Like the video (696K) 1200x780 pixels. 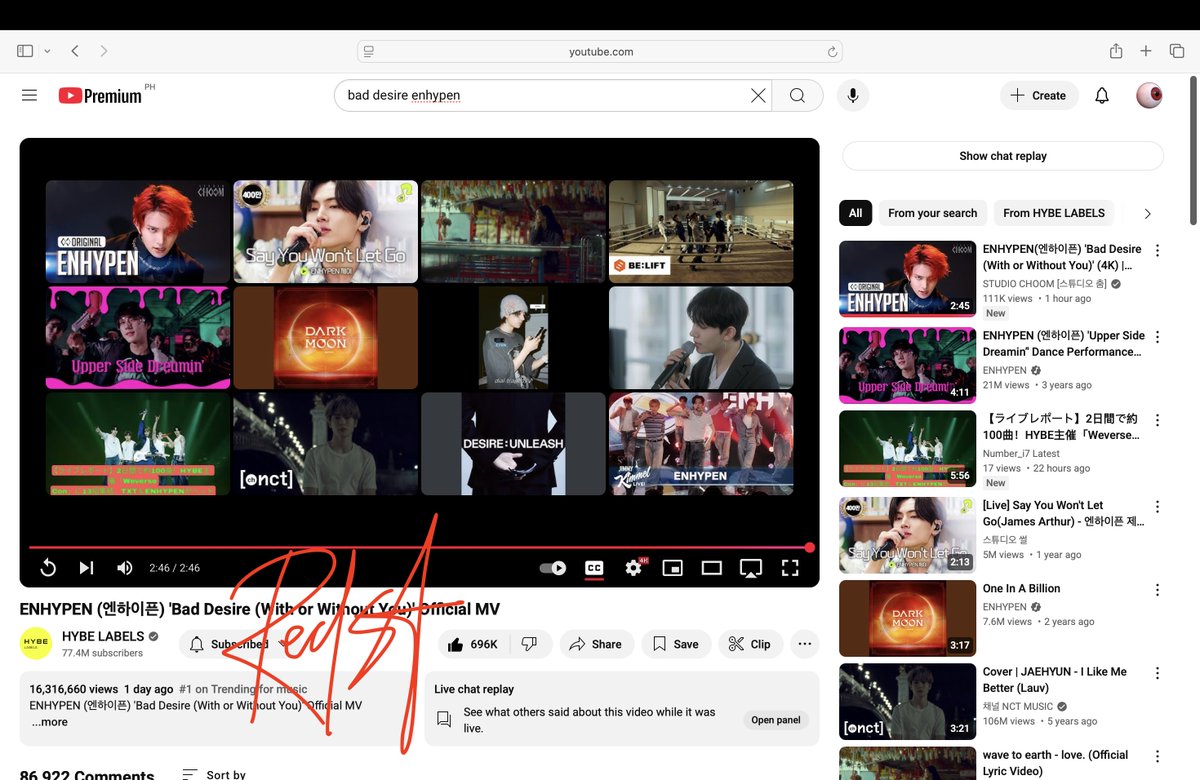tap(473, 644)
